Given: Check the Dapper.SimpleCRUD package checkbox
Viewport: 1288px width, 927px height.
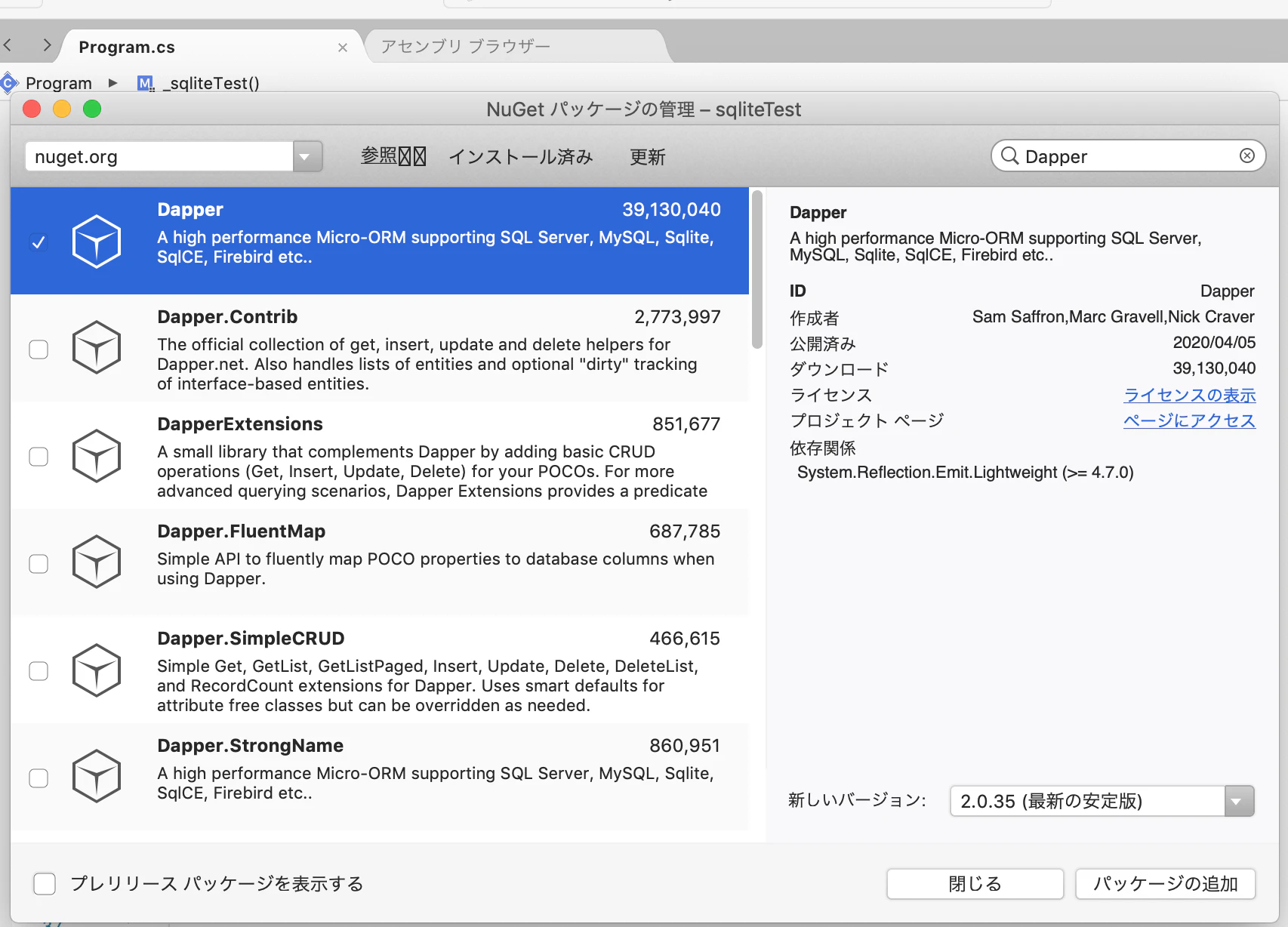Looking at the screenshot, I should [x=39, y=671].
